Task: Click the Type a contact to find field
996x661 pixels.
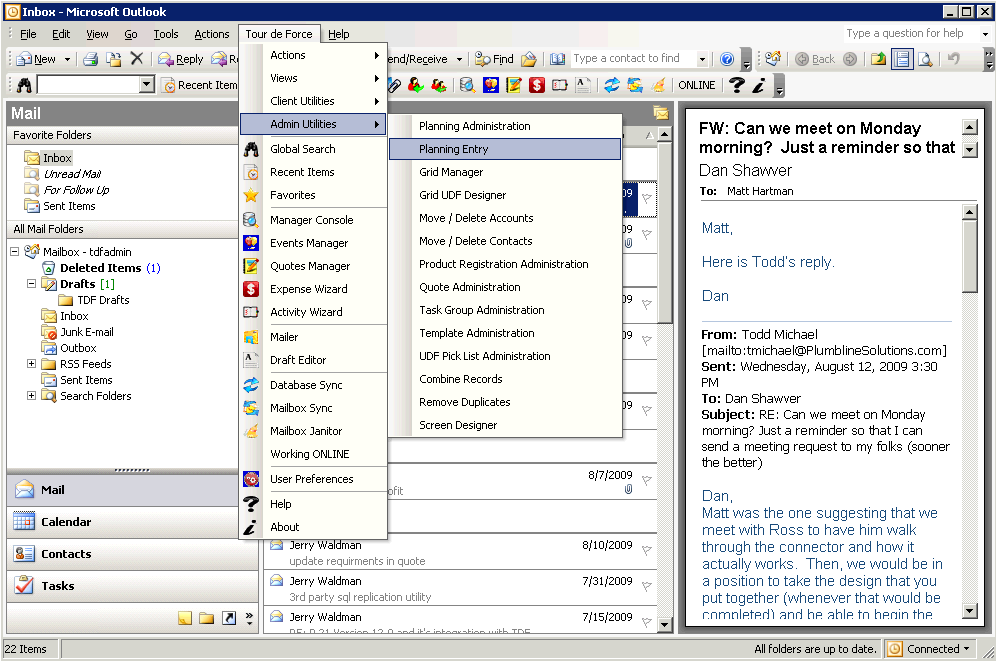Action: tap(633, 59)
